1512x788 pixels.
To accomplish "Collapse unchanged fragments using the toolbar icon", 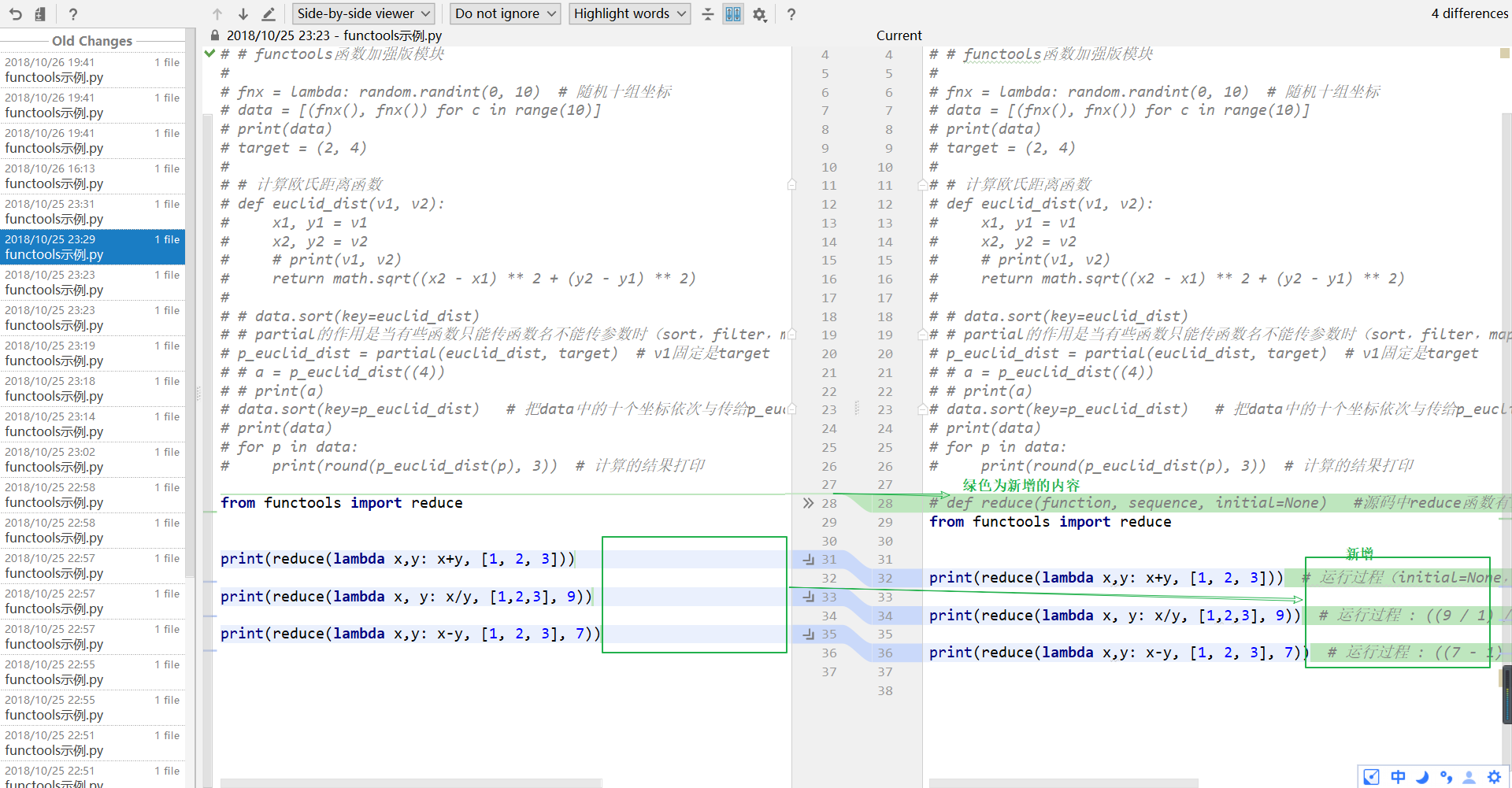I will coord(707,13).
